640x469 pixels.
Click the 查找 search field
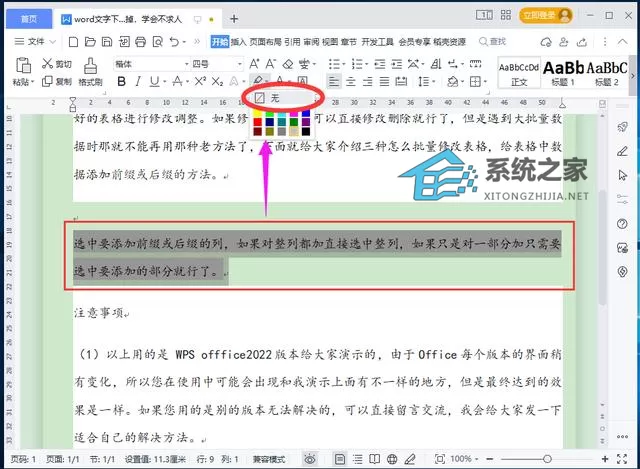(493, 41)
